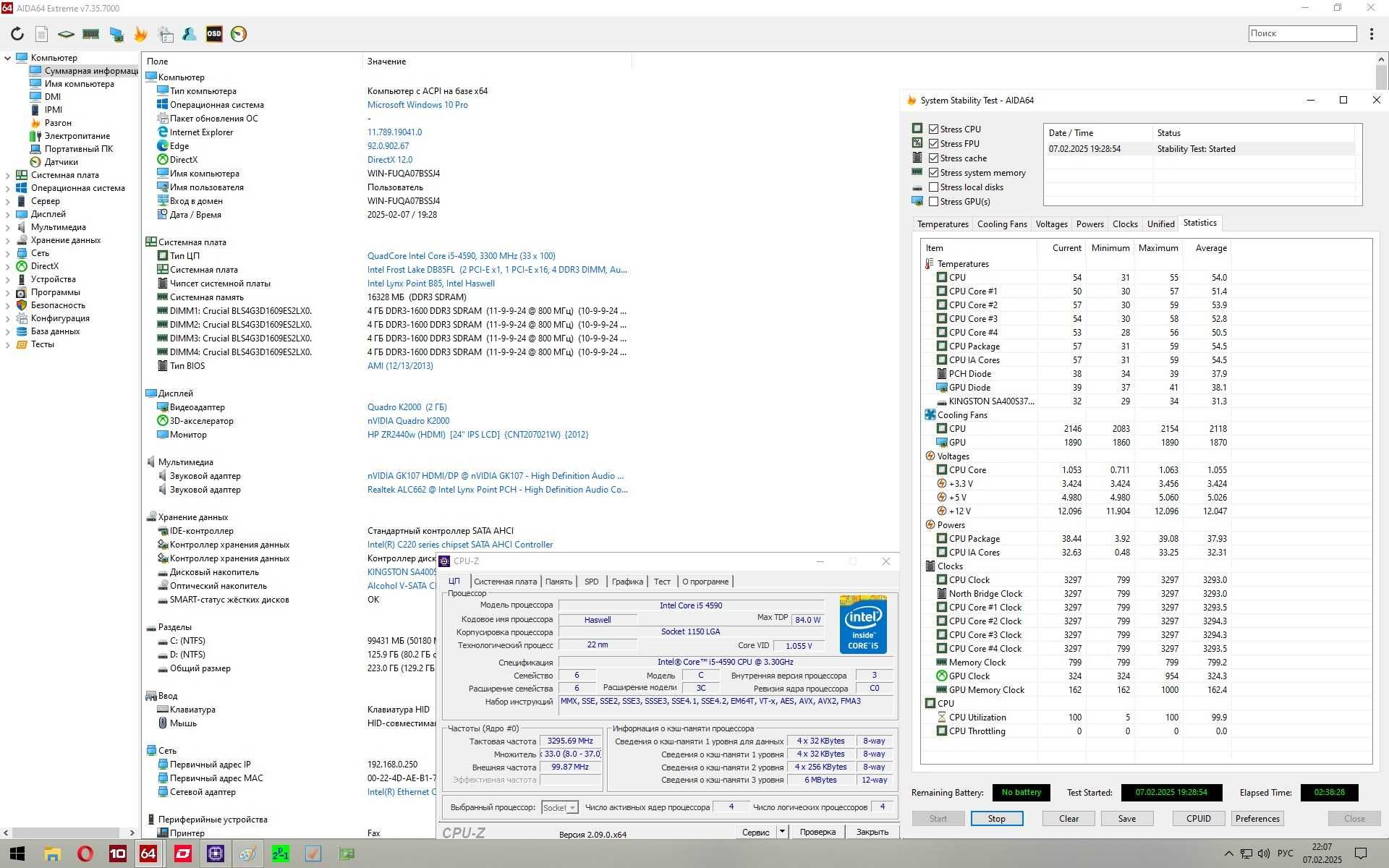
Task: Open the CPU chip tool in toolbar
Action: coord(66,34)
